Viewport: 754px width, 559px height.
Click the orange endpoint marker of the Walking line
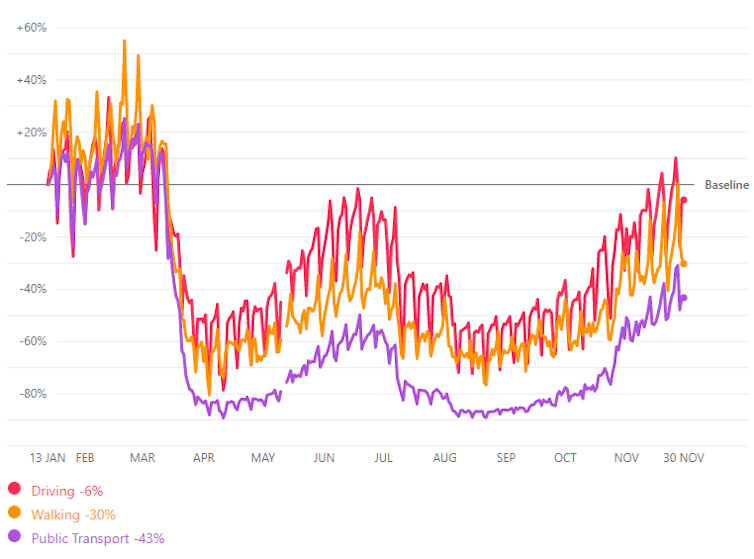[x=684, y=264]
